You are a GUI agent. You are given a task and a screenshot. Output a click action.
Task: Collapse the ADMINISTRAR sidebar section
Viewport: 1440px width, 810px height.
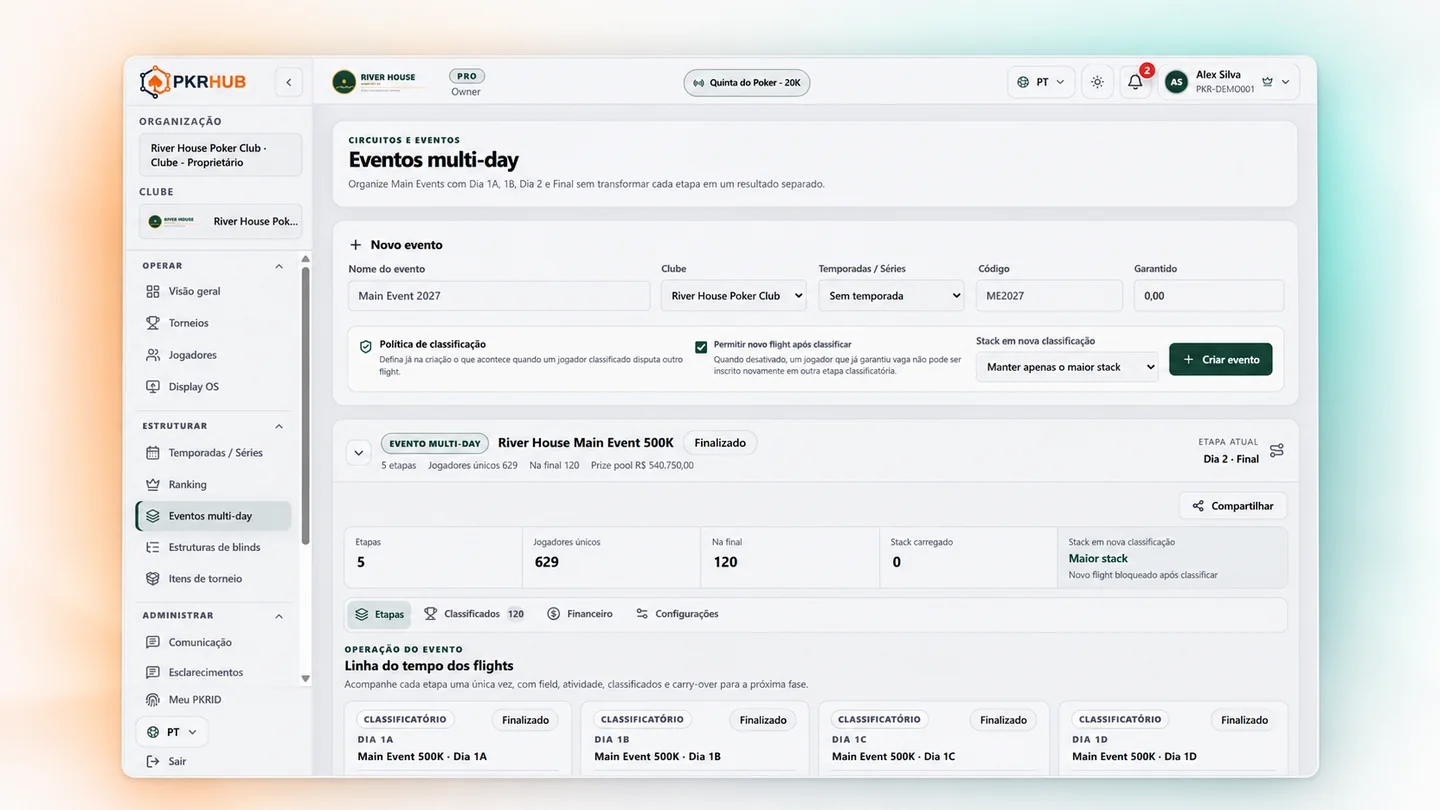tap(279, 616)
